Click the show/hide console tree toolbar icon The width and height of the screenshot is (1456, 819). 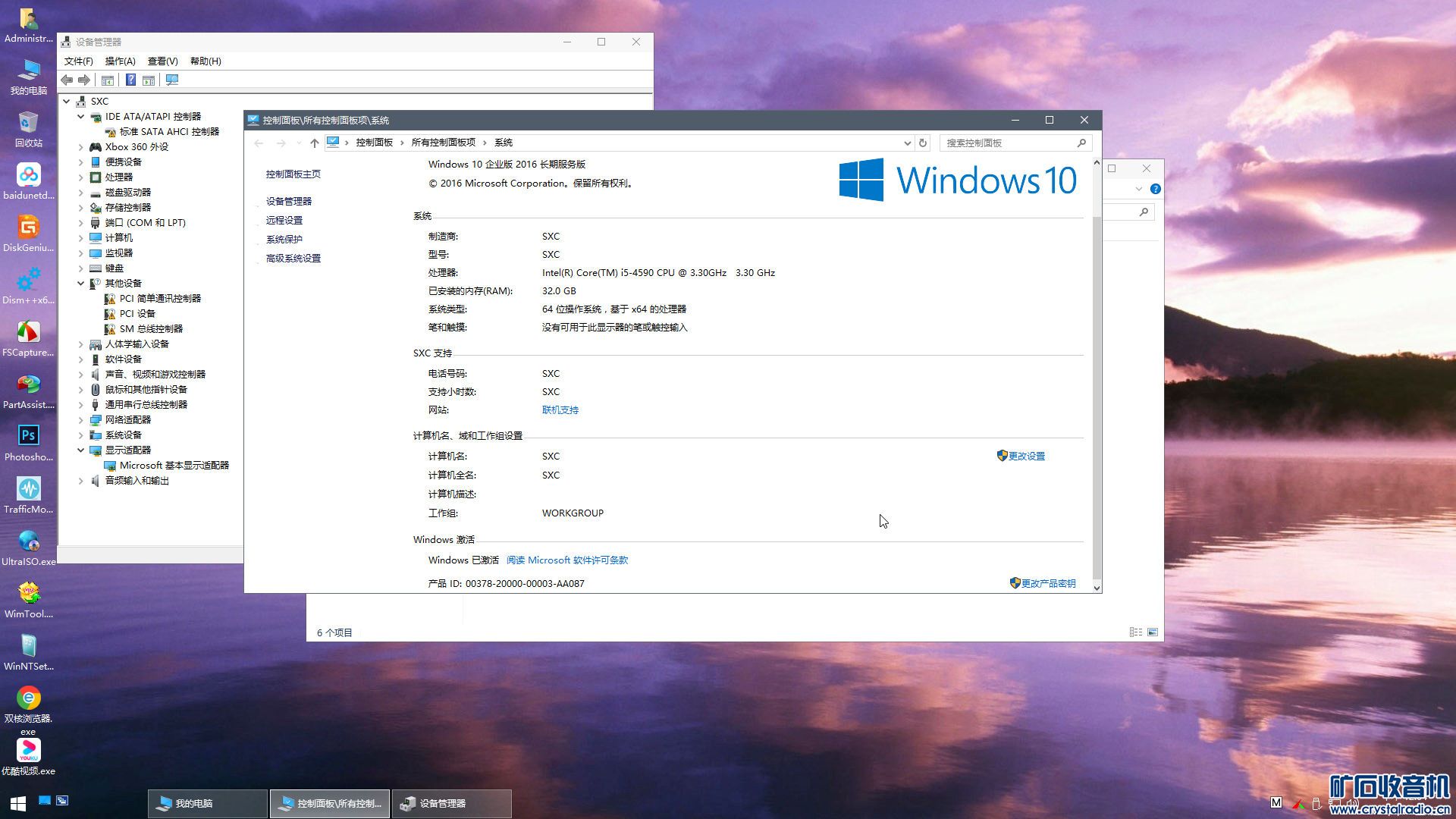coord(108,80)
